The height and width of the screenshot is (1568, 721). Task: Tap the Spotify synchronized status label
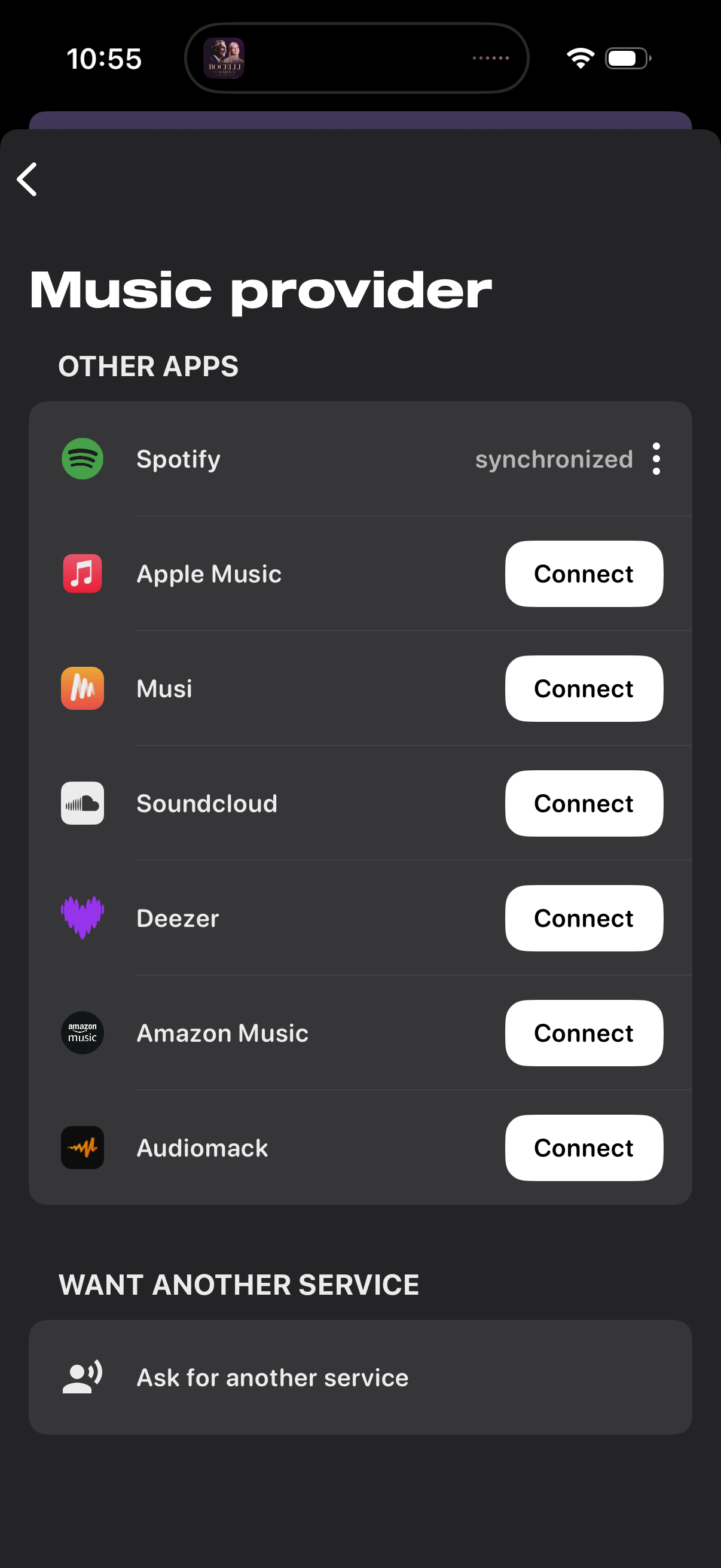554,459
